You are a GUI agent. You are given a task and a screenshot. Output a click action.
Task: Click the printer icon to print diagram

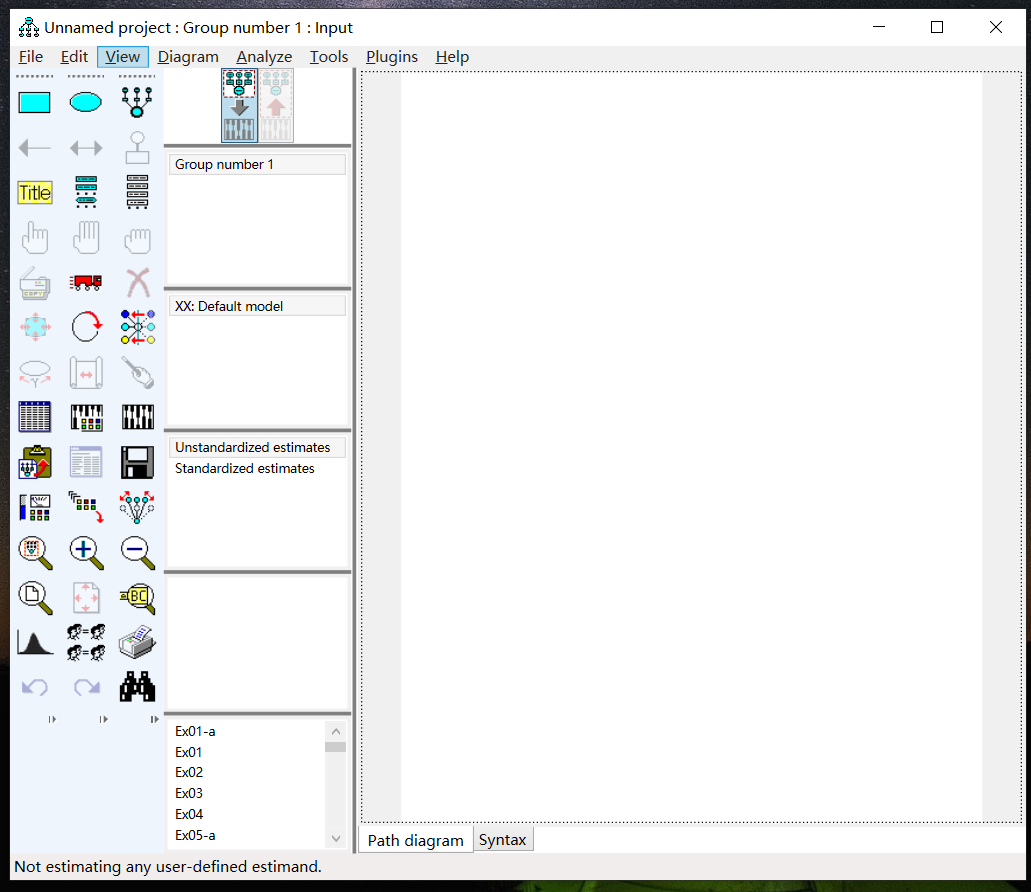(x=137, y=643)
